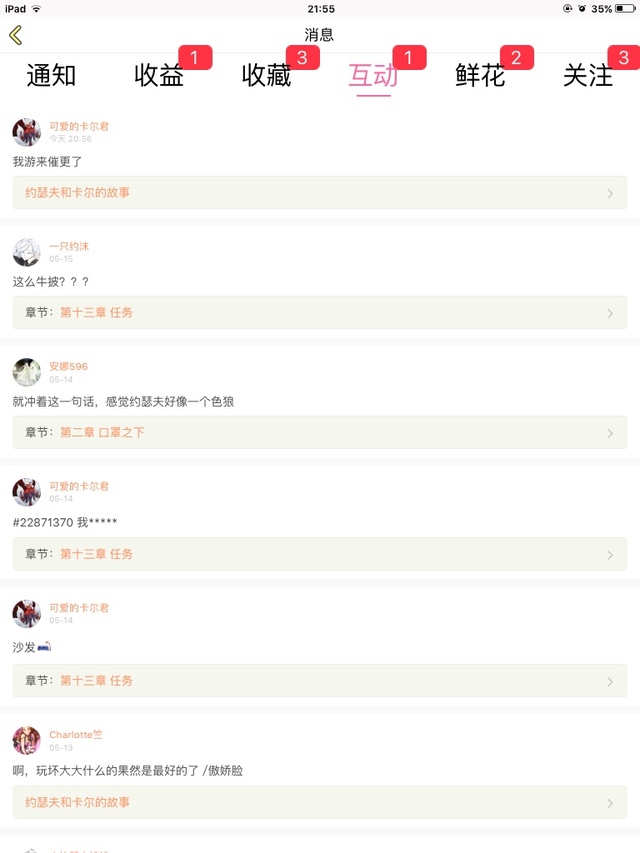The image size is (640, 853).
Task: Open 一只约沫 profile avatar
Action: [27, 252]
